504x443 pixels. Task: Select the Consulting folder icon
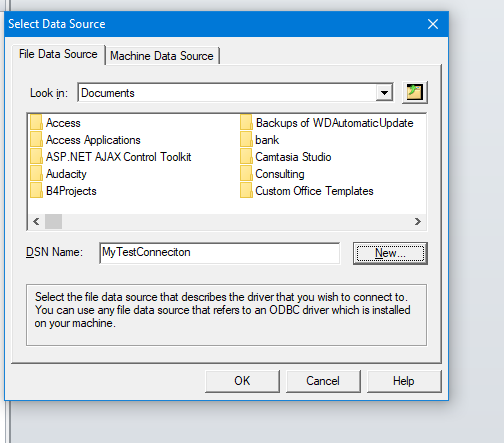pos(246,174)
